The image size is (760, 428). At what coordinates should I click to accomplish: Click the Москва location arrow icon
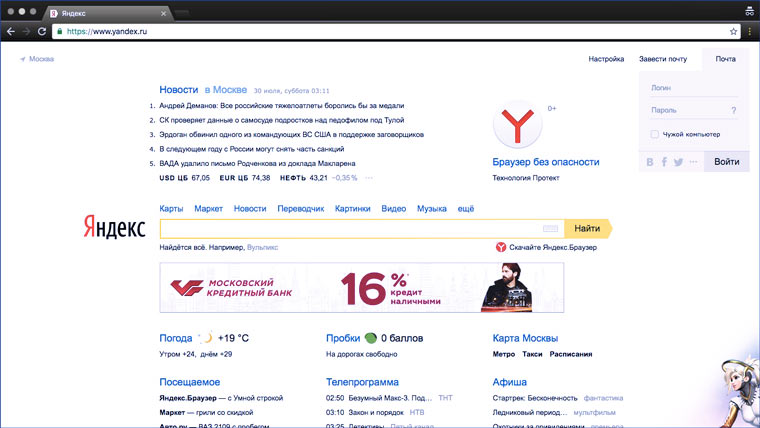pyautogui.click(x=22, y=59)
